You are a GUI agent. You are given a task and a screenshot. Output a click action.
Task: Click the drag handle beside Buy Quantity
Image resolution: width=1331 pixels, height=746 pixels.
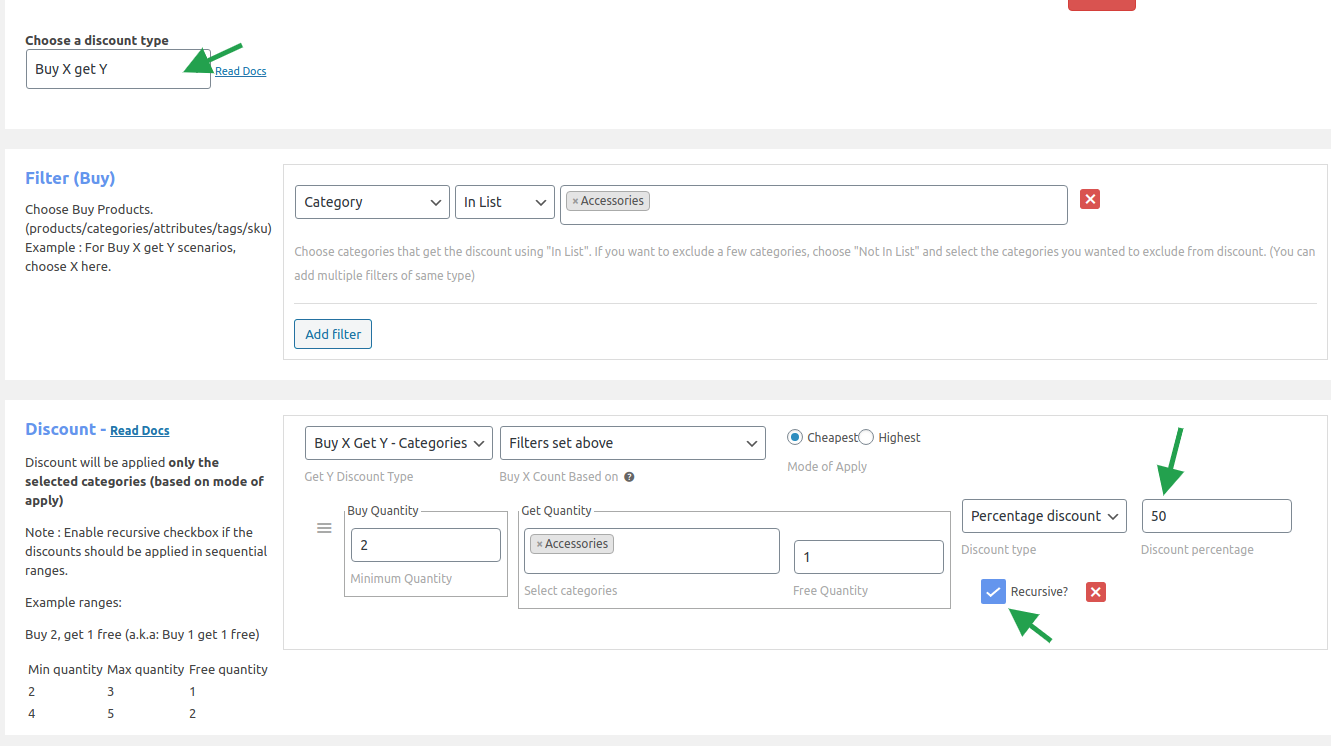324,528
